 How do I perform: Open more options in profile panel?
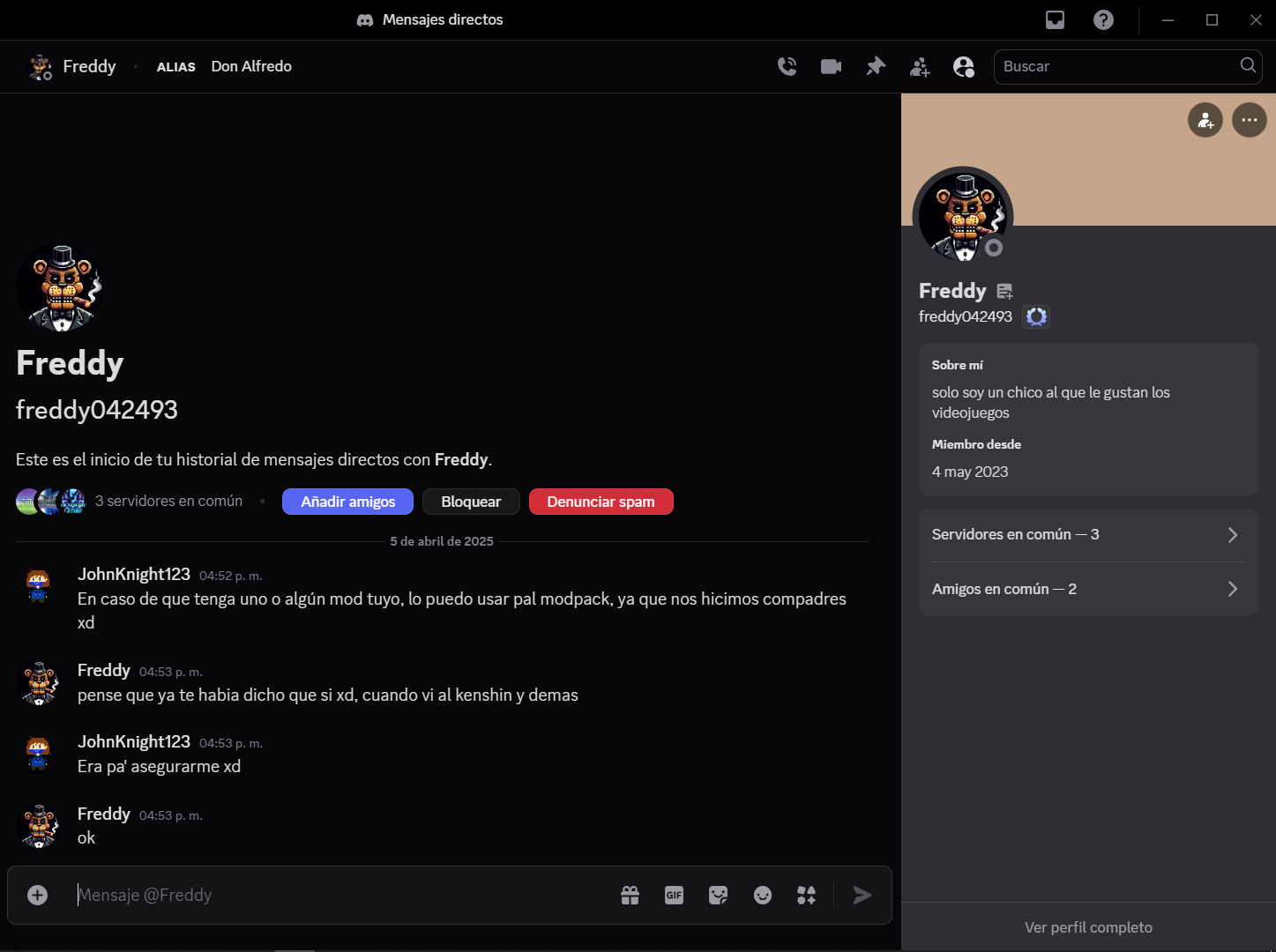tap(1249, 120)
